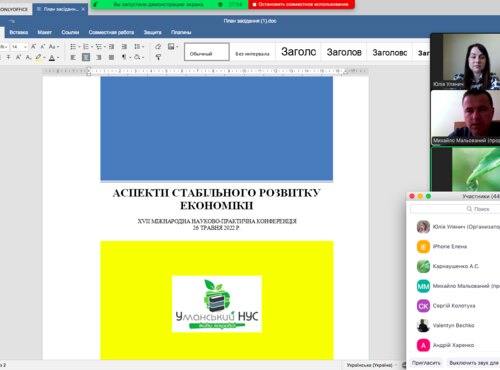The width and height of the screenshot is (500, 370).
Task: Click the Zoom sharing security shield icon
Action: point(220,4)
